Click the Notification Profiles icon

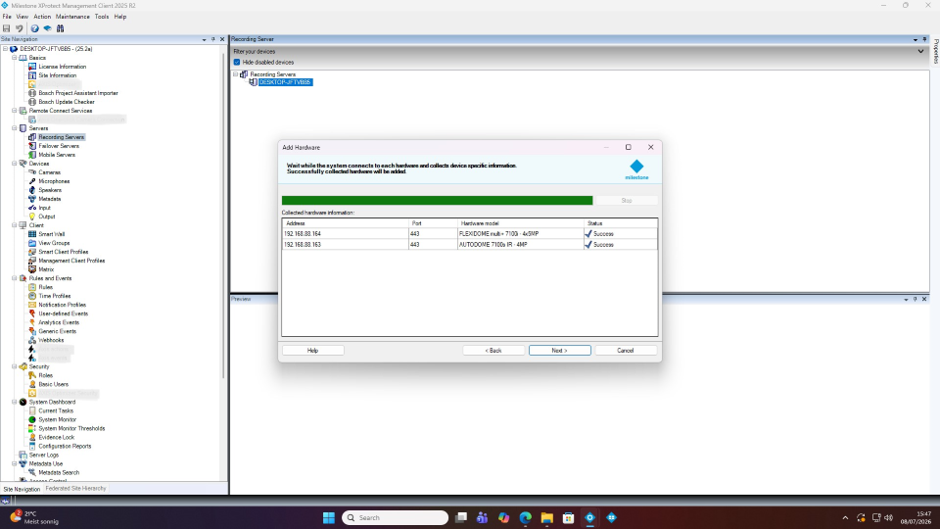pyautogui.click(x=32, y=305)
